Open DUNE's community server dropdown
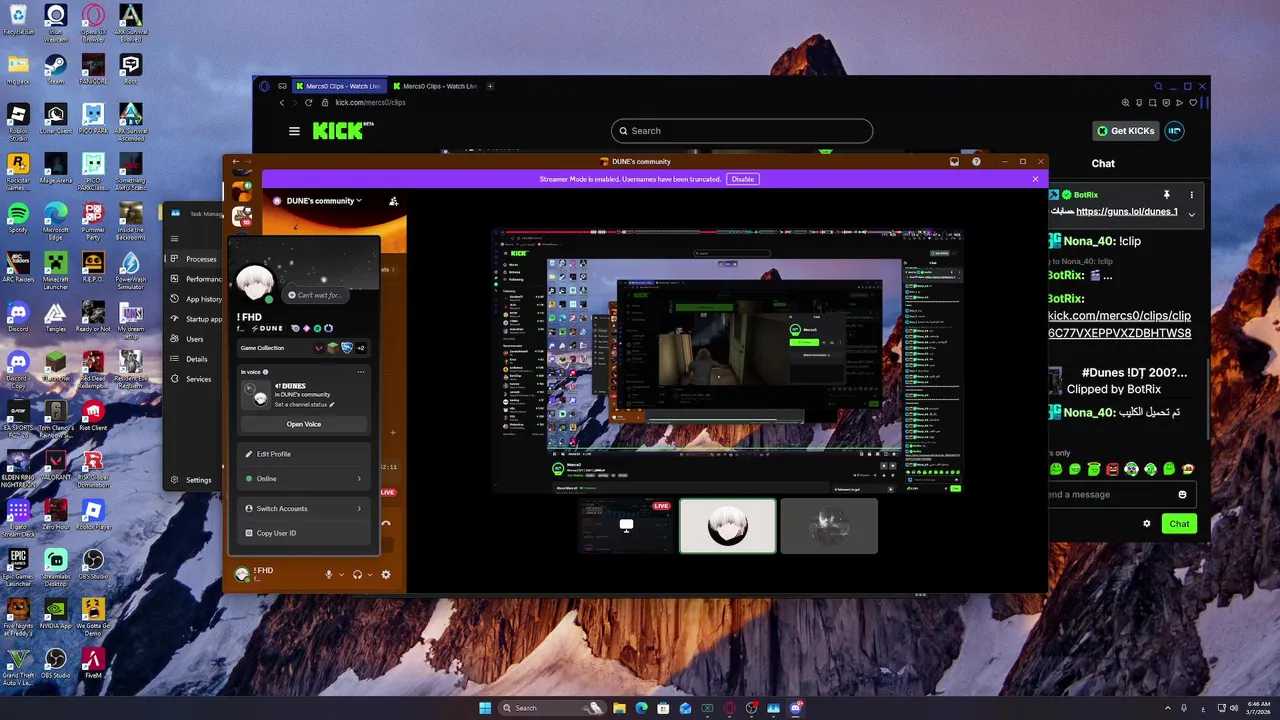Viewport: 1280px width, 720px height. [x=324, y=201]
